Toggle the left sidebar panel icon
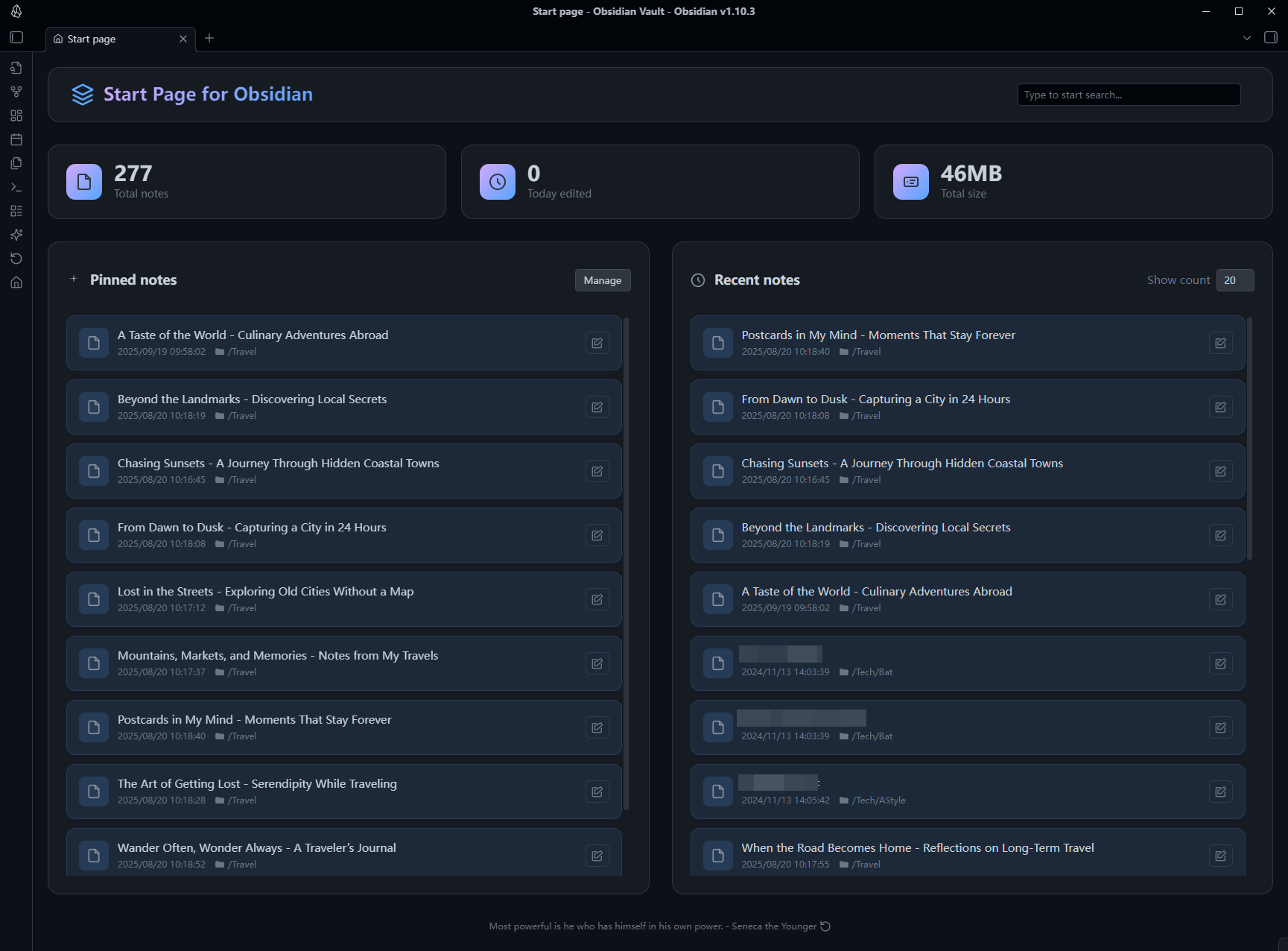1288x951 pixels. 16,37
